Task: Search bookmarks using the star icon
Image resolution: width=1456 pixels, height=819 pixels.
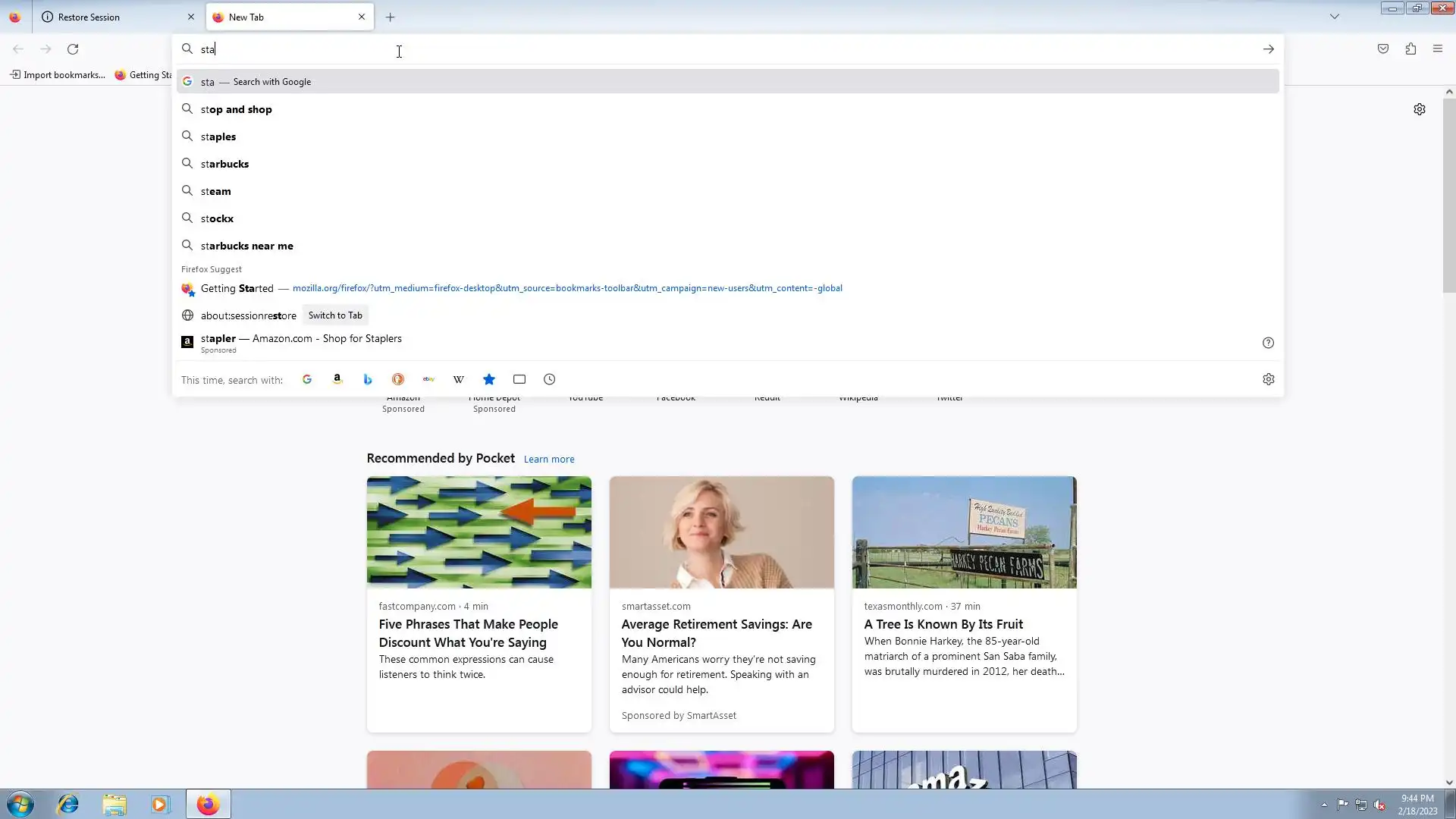Action: coord(489,379)
